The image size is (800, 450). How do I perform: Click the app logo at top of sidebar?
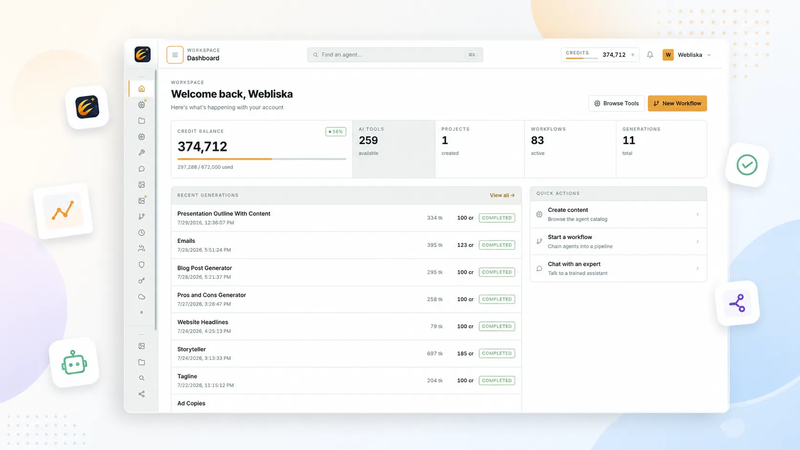point(142,54)
